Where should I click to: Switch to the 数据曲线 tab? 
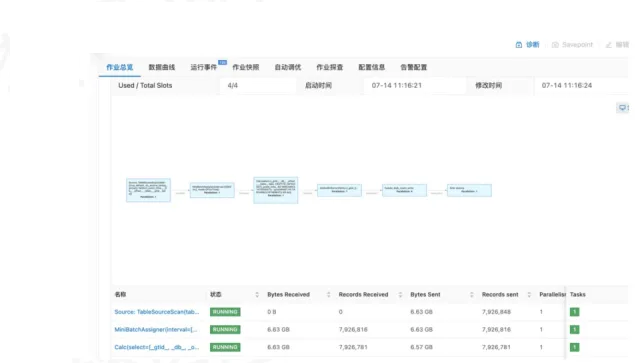click(x=162, y=67)
